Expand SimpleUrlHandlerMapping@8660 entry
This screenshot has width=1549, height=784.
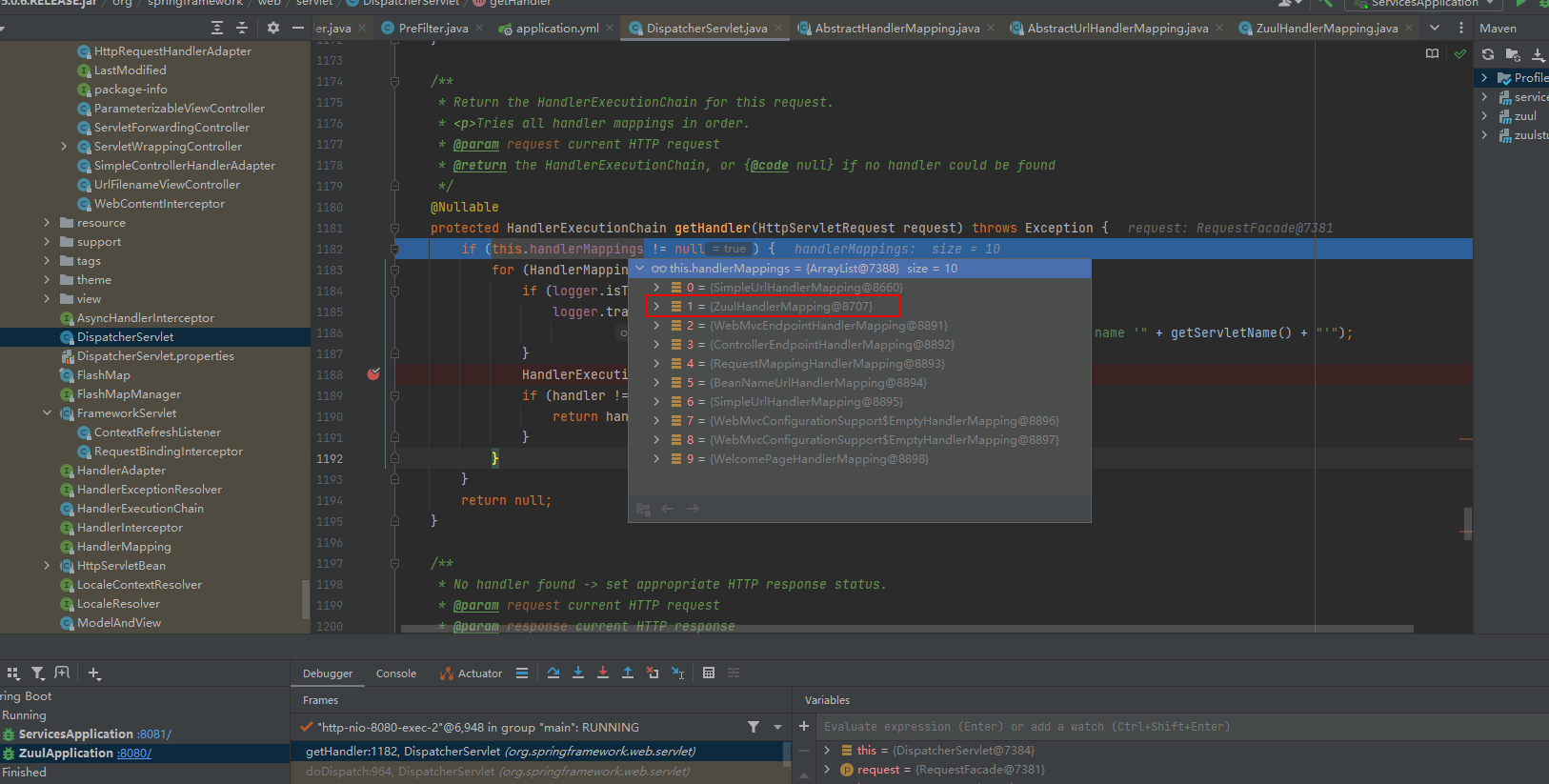pos(656,287)
